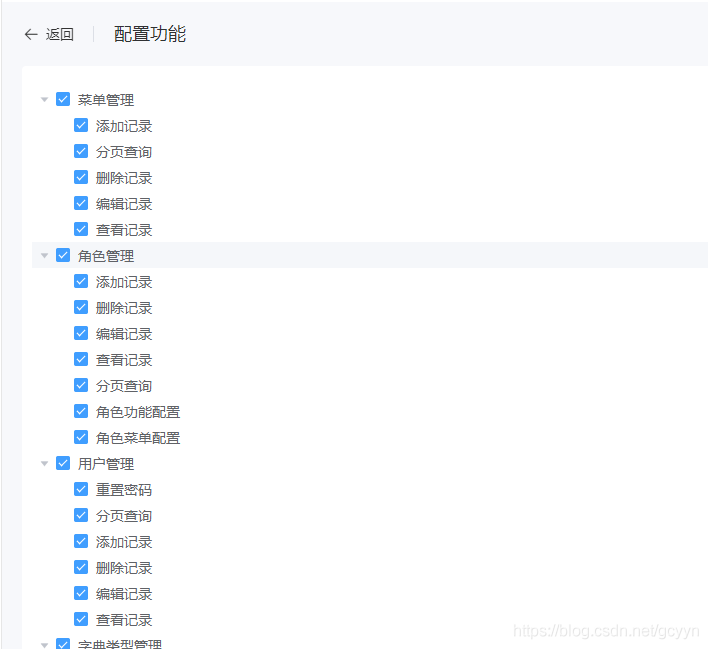Uncheck the 角色功能配置 checkbox
Image resolution: width=708 pixels, height=649 pixels.
click(81, 411)
